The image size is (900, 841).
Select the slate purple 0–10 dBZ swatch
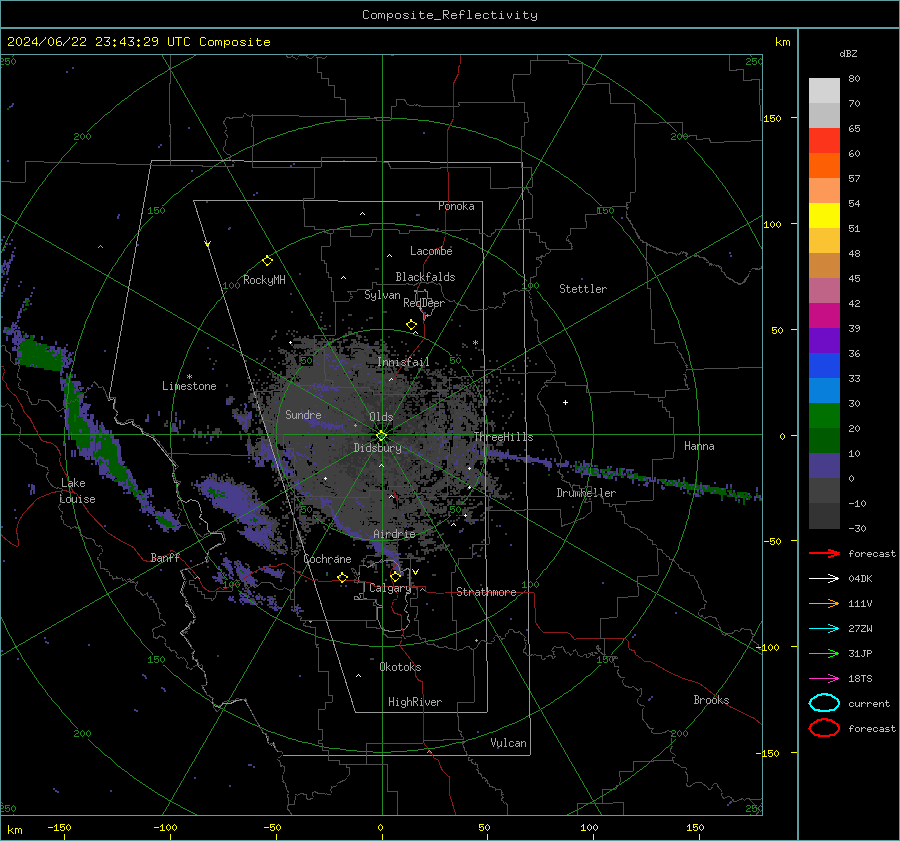tap(824, 465)
